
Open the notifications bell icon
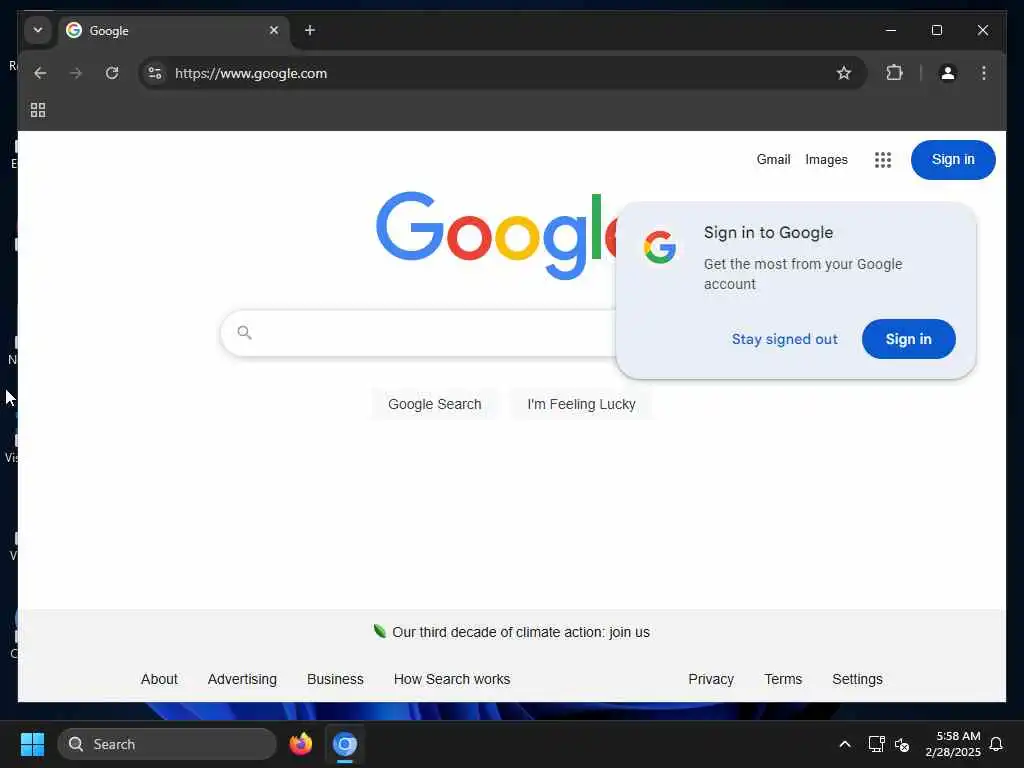[996, 744]
